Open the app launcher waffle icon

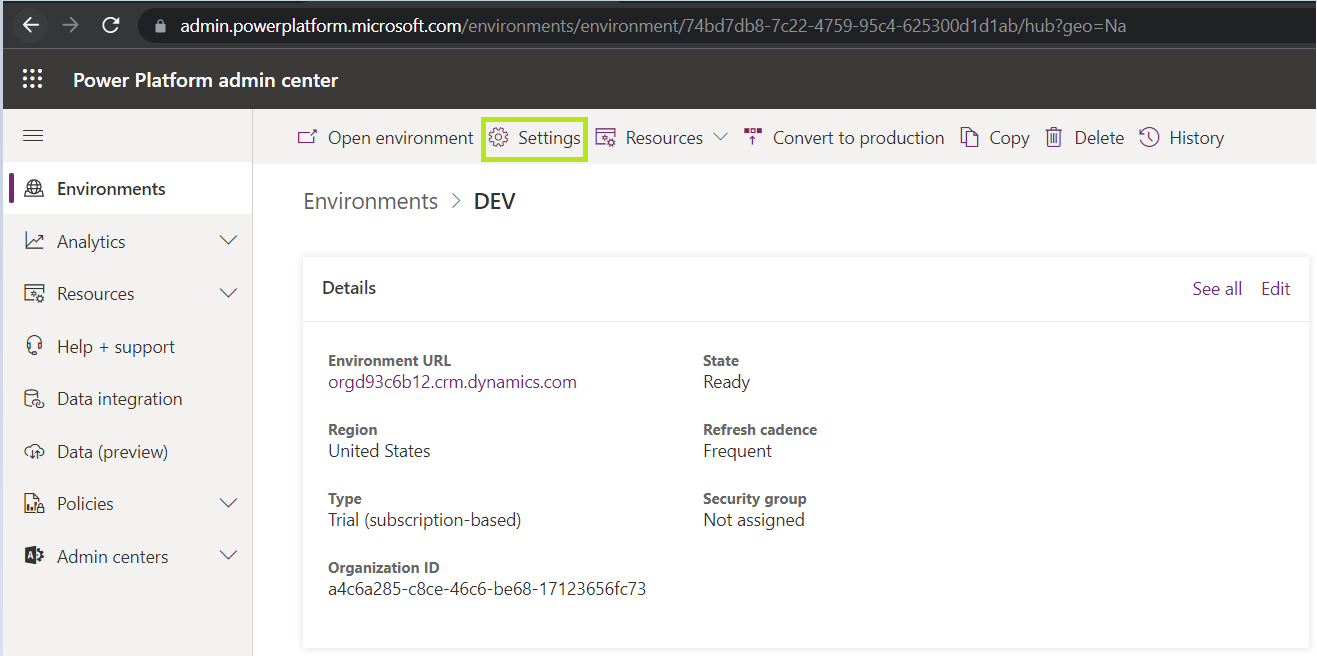(33, 80)
